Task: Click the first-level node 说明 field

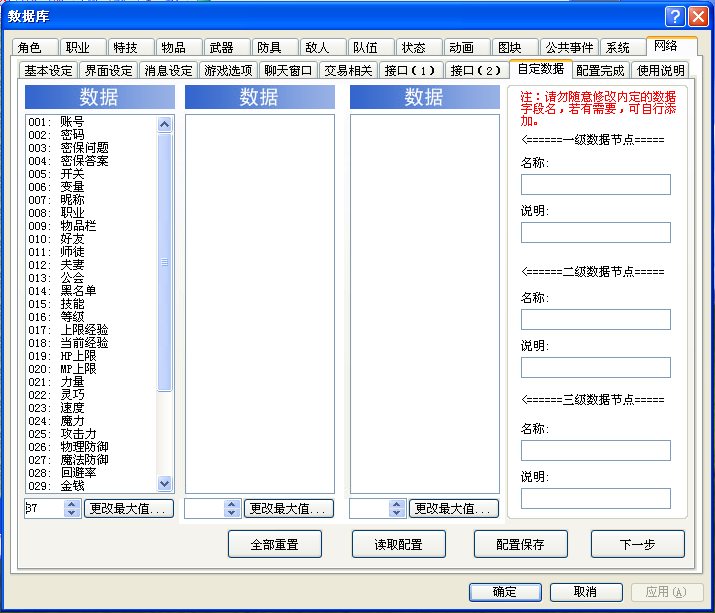Action: [x=596, y=233]
